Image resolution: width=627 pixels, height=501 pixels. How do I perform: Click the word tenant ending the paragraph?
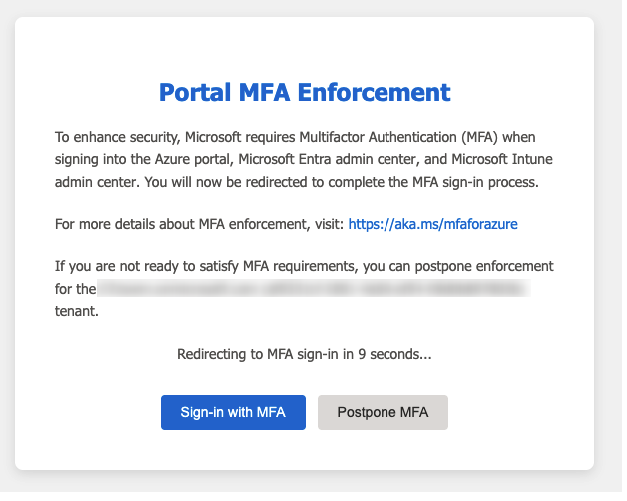(x=76, y=311)
